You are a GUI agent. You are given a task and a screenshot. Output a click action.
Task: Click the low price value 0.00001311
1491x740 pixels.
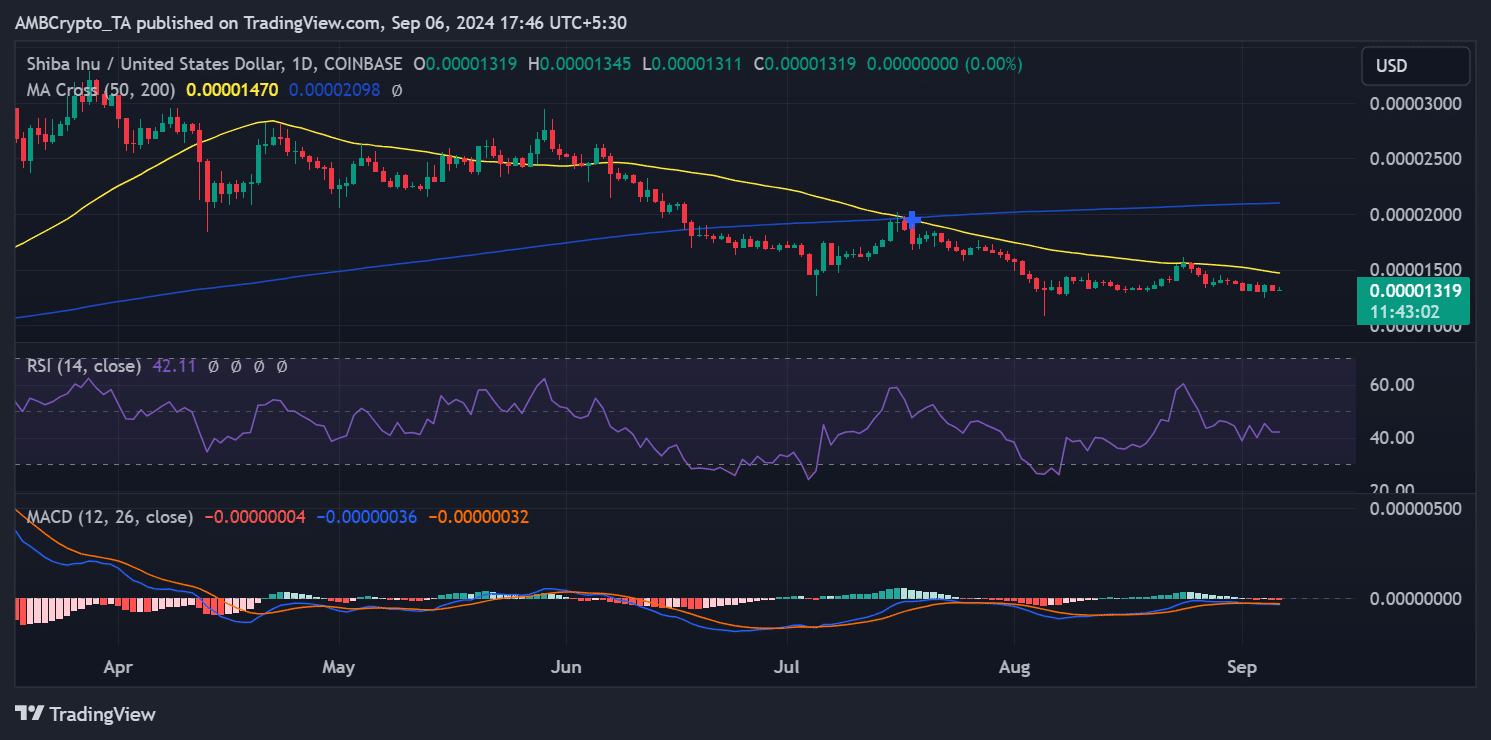point(697,64)
